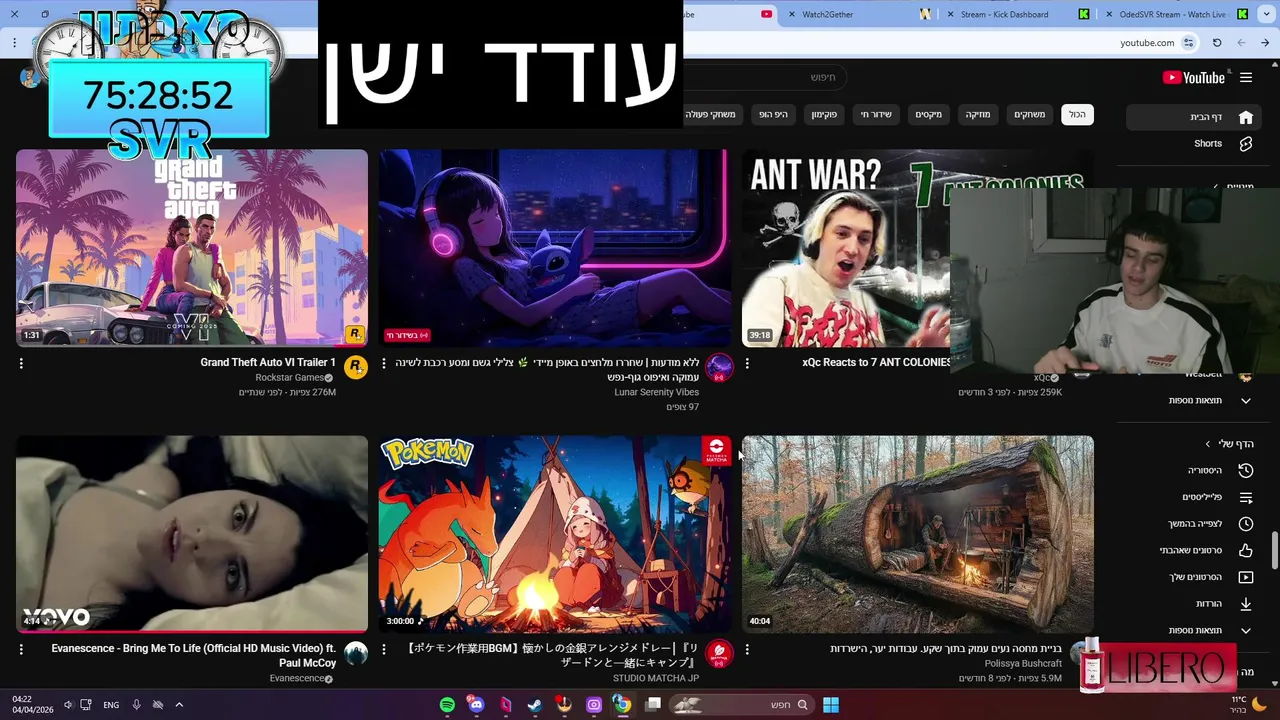Open the YouTube hamburger guide menu
1280x720 pixels.
[x=1246, y=78]
